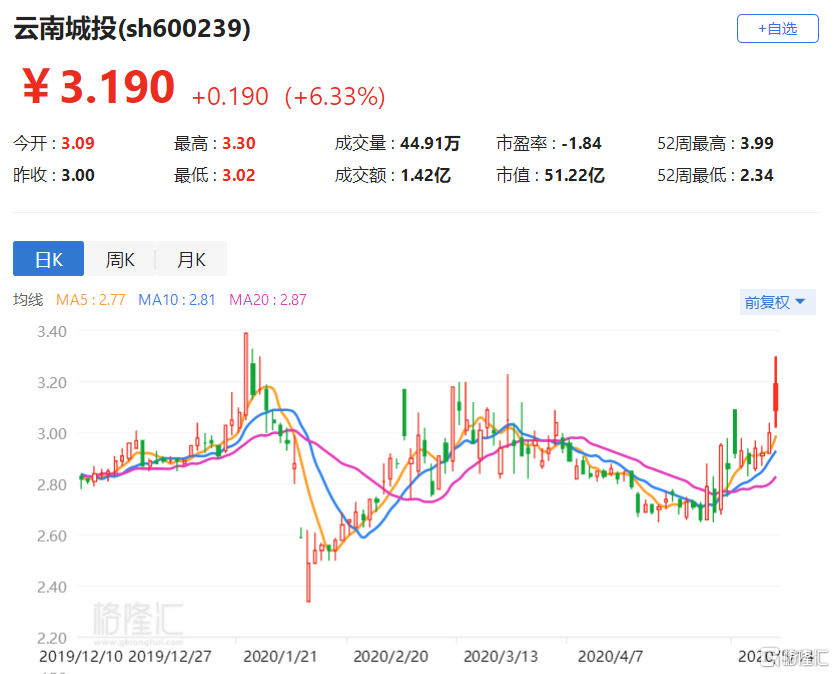The height and width of the screenshot is (674, 835).
Task: Click the price change +0.190
Action: (x=230, y=97)
